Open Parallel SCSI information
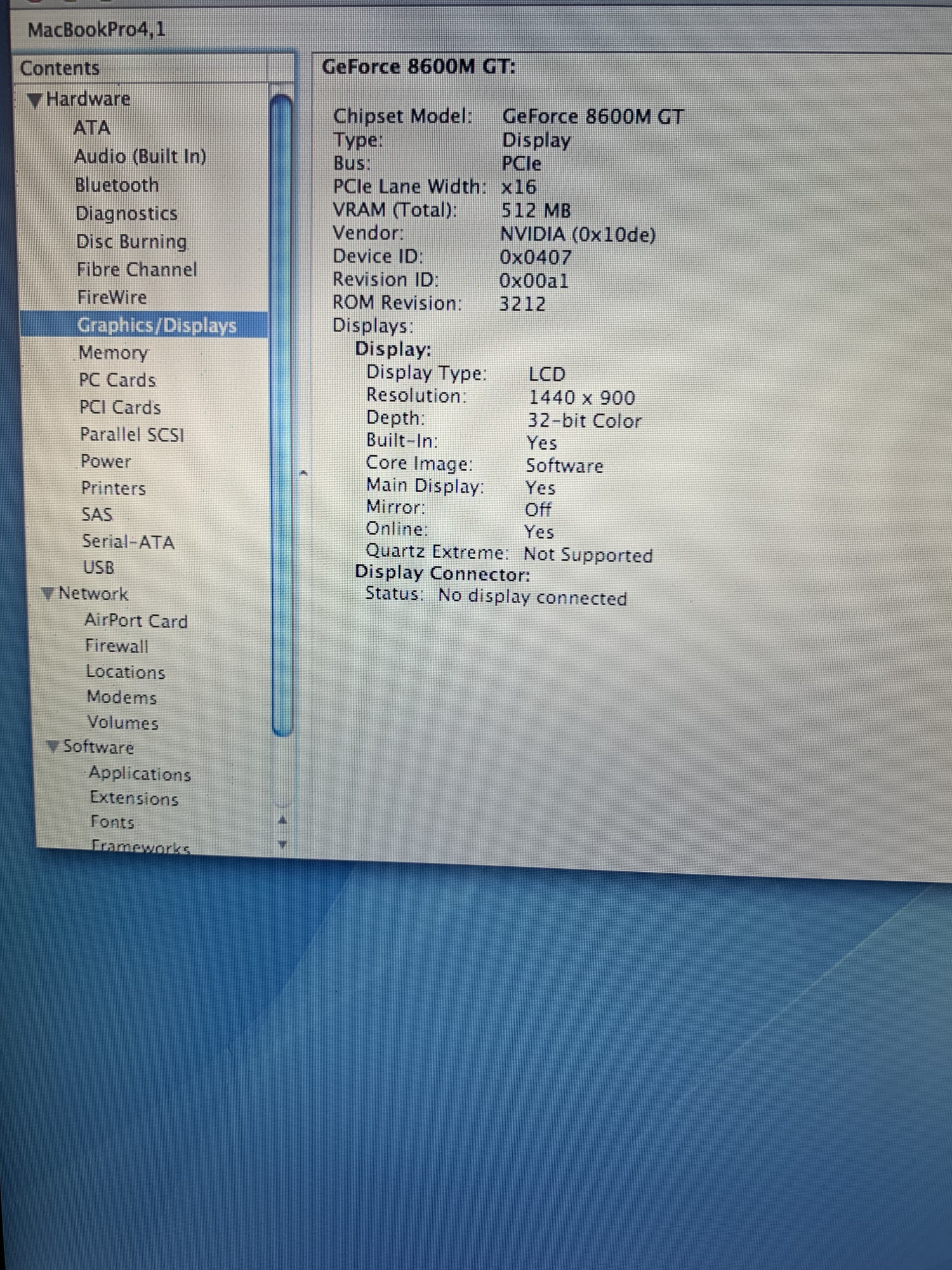The image size is (952, 1270). tap(132, 434)
